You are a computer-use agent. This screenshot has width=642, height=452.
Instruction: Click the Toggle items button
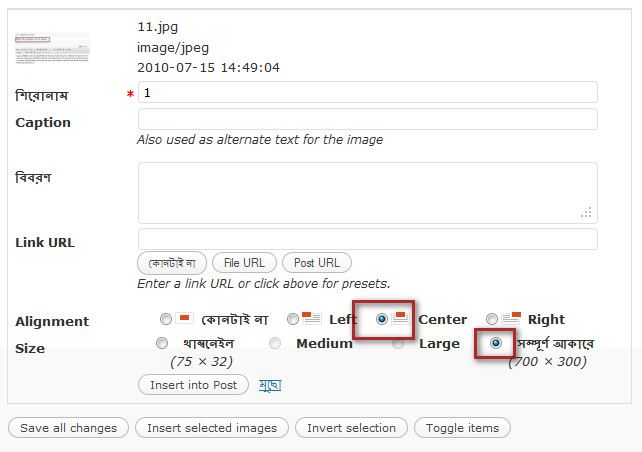click(462, 428)
